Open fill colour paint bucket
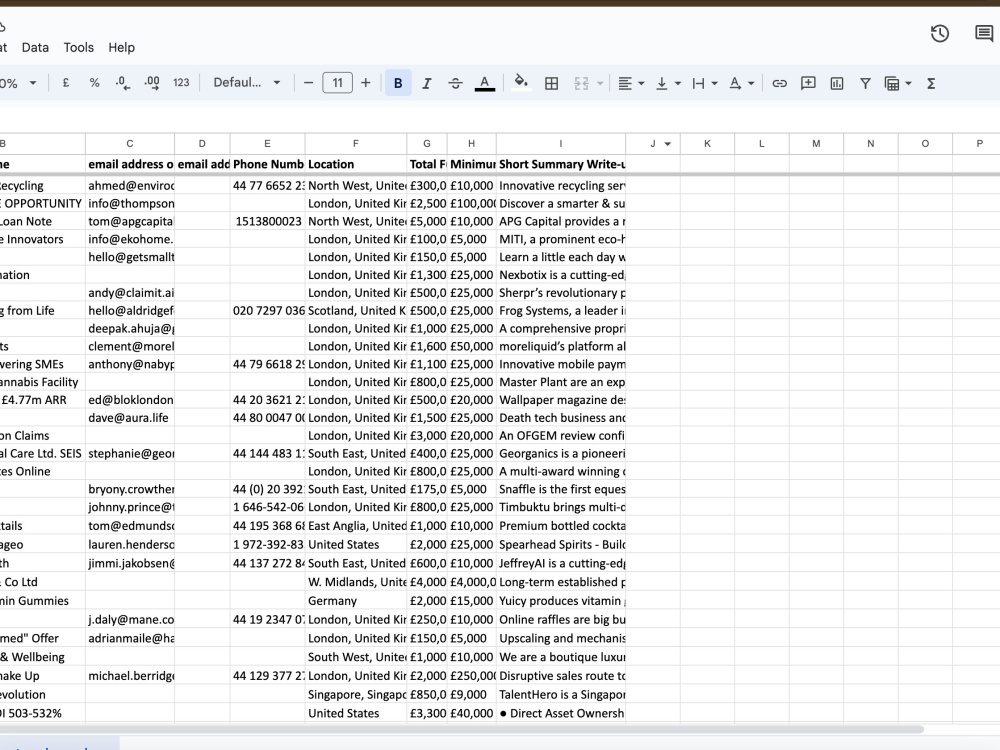The height and width of the screenshot is (750, 1000). click(521, 83)
